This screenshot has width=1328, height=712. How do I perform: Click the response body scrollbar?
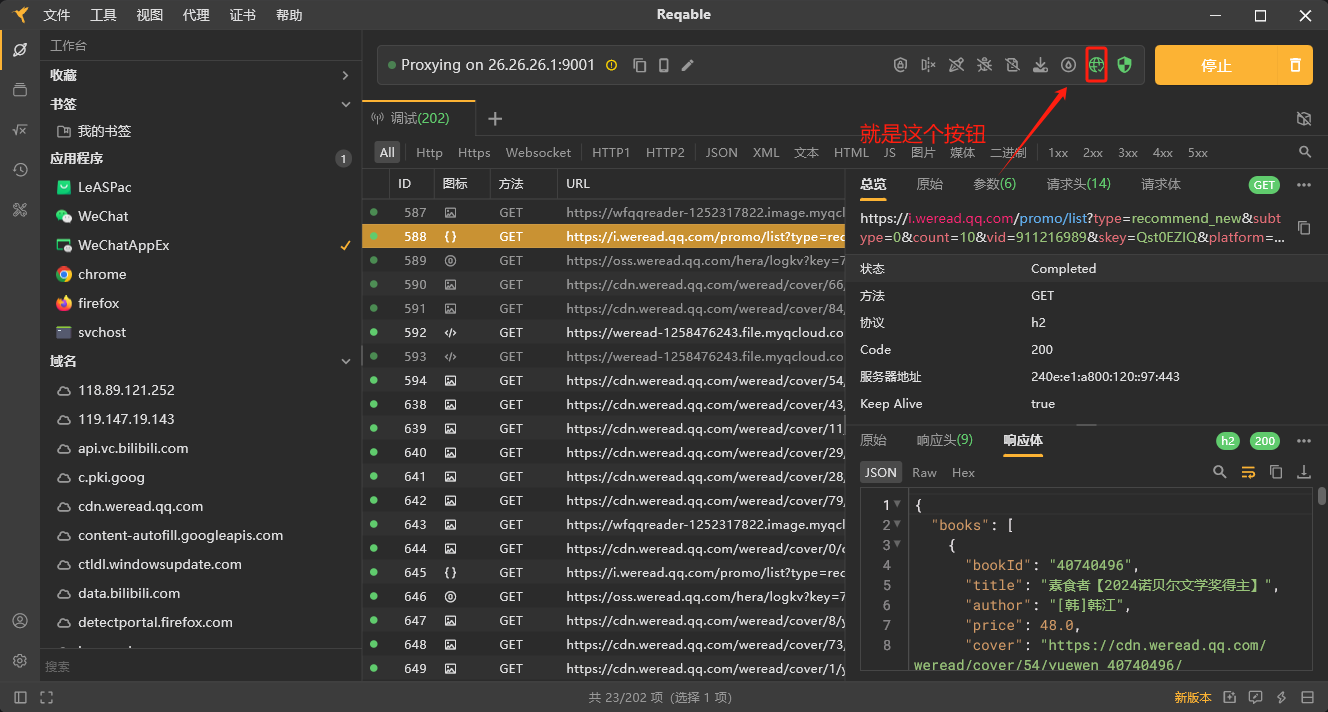pos(1321,495)
